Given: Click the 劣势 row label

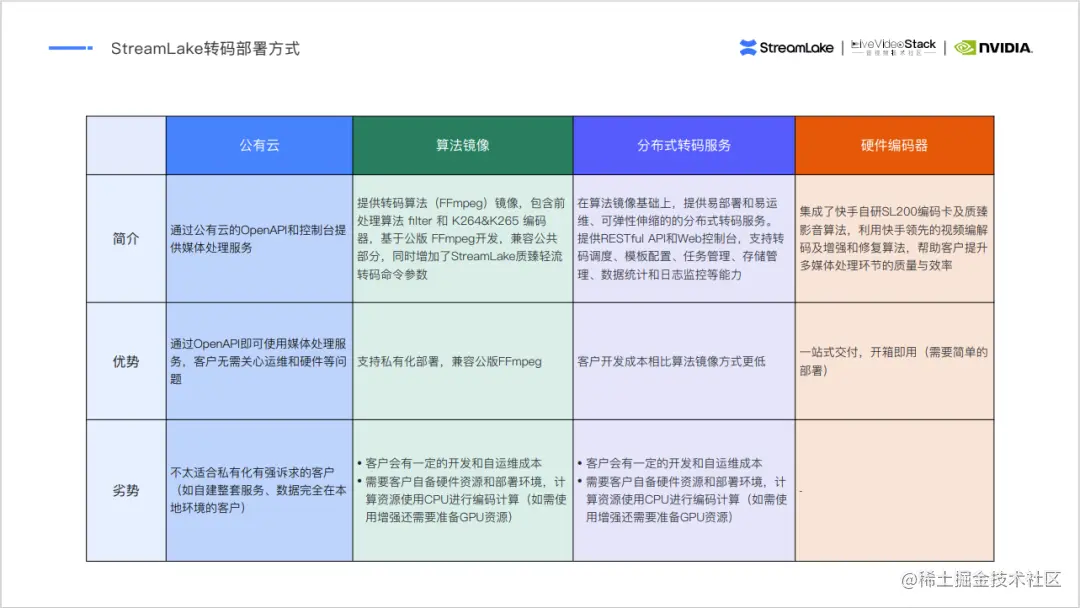Looking at the screenshot, I should 125,489.
